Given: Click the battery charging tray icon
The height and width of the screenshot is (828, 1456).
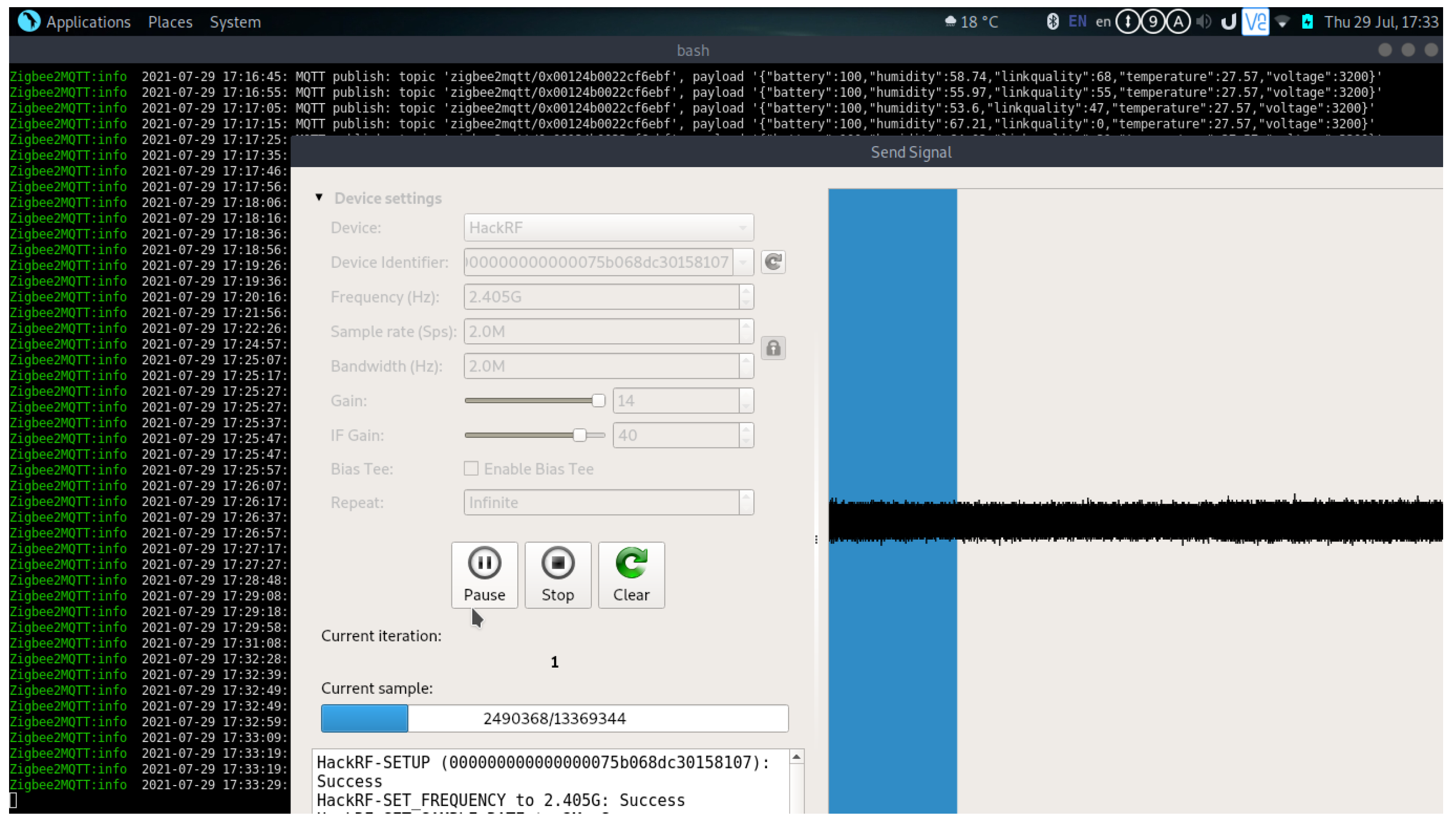Looking at the screenshot, I should [x=1307, y=21].
